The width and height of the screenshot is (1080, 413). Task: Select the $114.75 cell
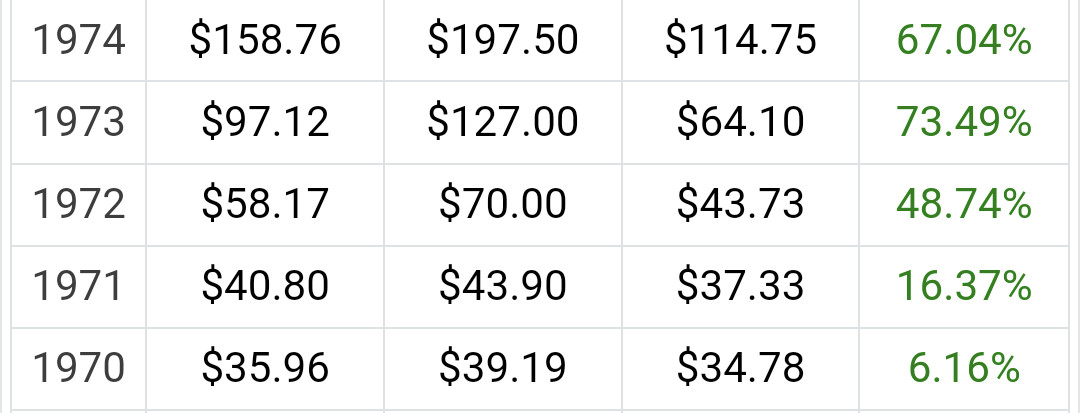(x=741, y=41)
